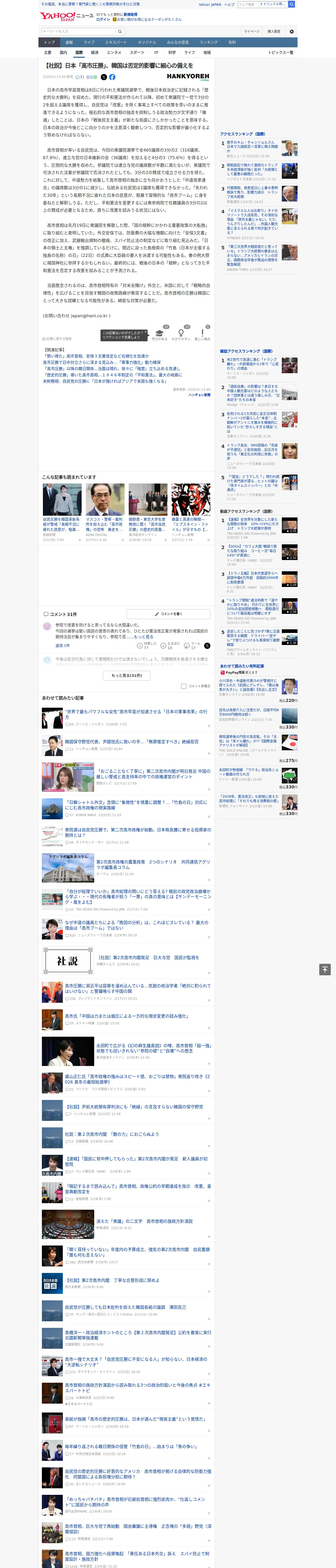Image resolution: width=336 pixels, height=1568 pixels.
Task: Click 記事に関する報告 report icon link
Action: [x=57, y=339]
